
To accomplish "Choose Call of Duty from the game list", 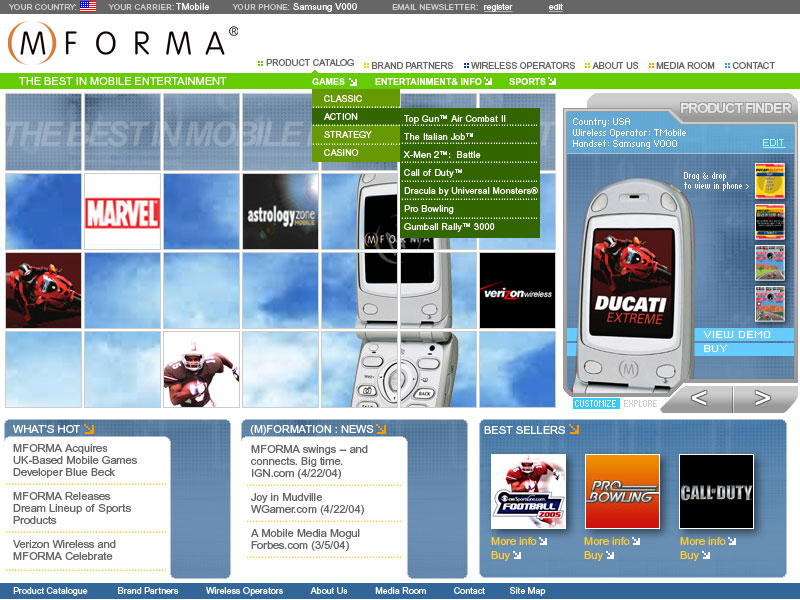I will pos(433,173).
